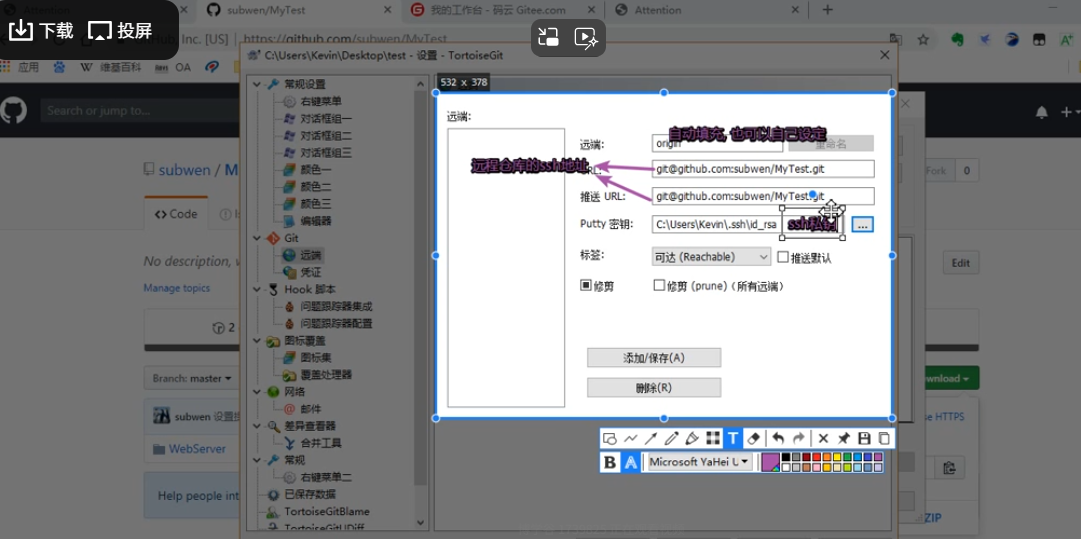Enable the 推送默认 checkbox
The width and height of the screenshot is (1081, 539).
point(782,256)
